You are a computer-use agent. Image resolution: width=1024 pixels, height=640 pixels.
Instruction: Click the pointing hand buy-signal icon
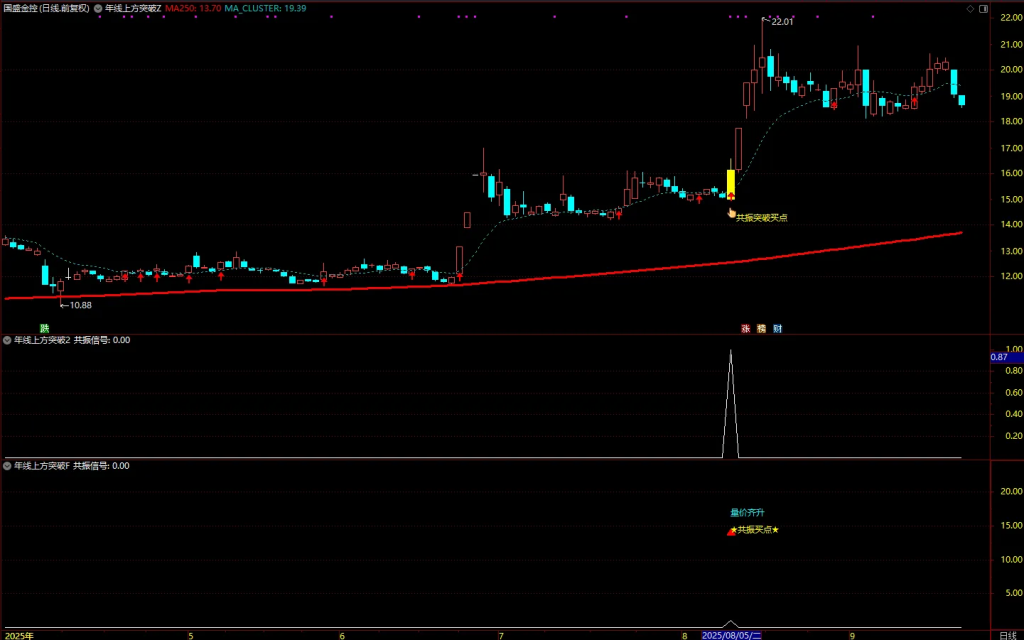click(731, 212)
